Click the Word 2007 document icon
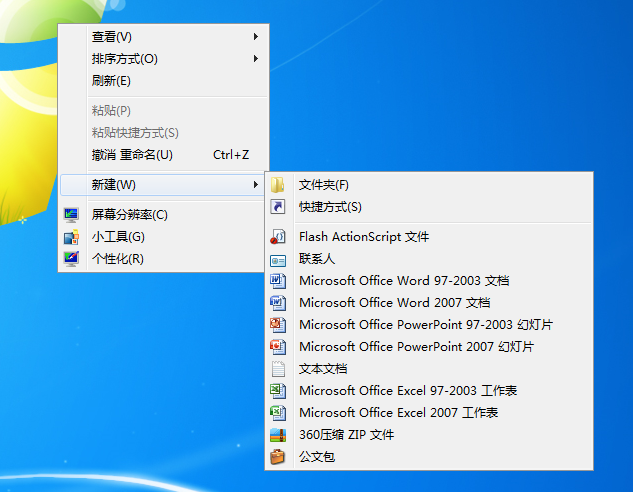Image resolution: width=633 pixels, height=492 pixels. [278, 303]
